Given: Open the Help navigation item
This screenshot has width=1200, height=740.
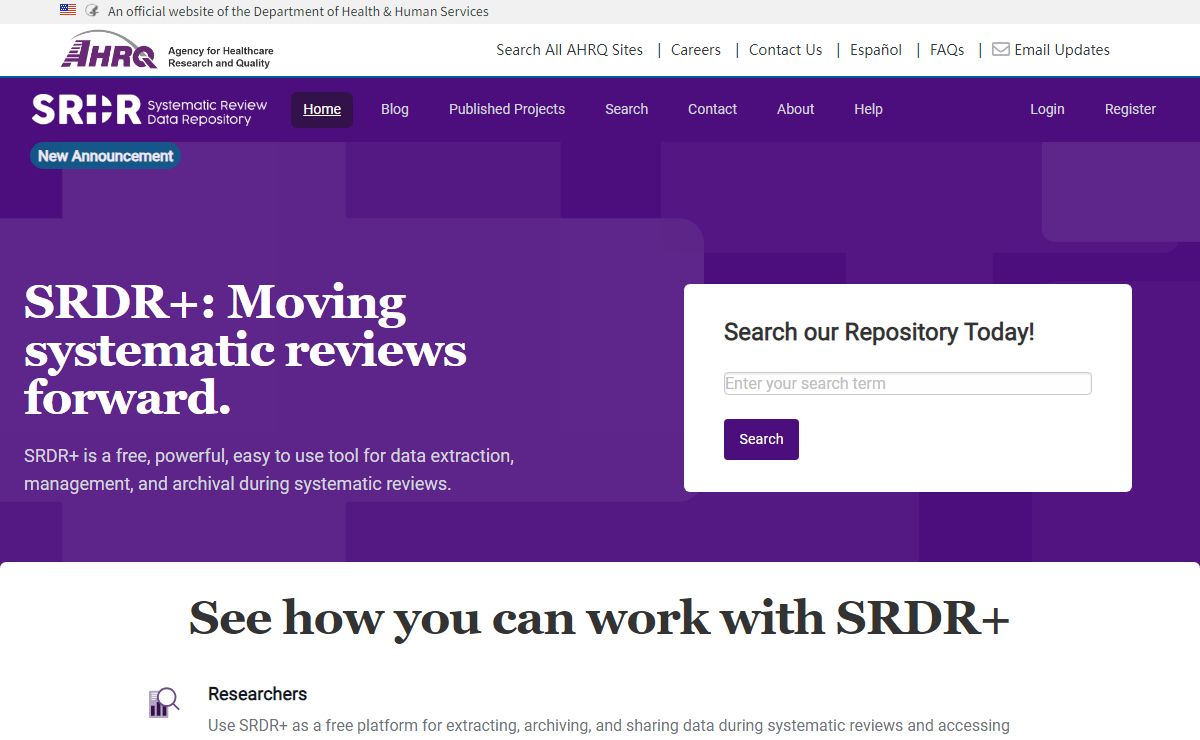Looking at the screenshot, I should (x=868, y=110).
